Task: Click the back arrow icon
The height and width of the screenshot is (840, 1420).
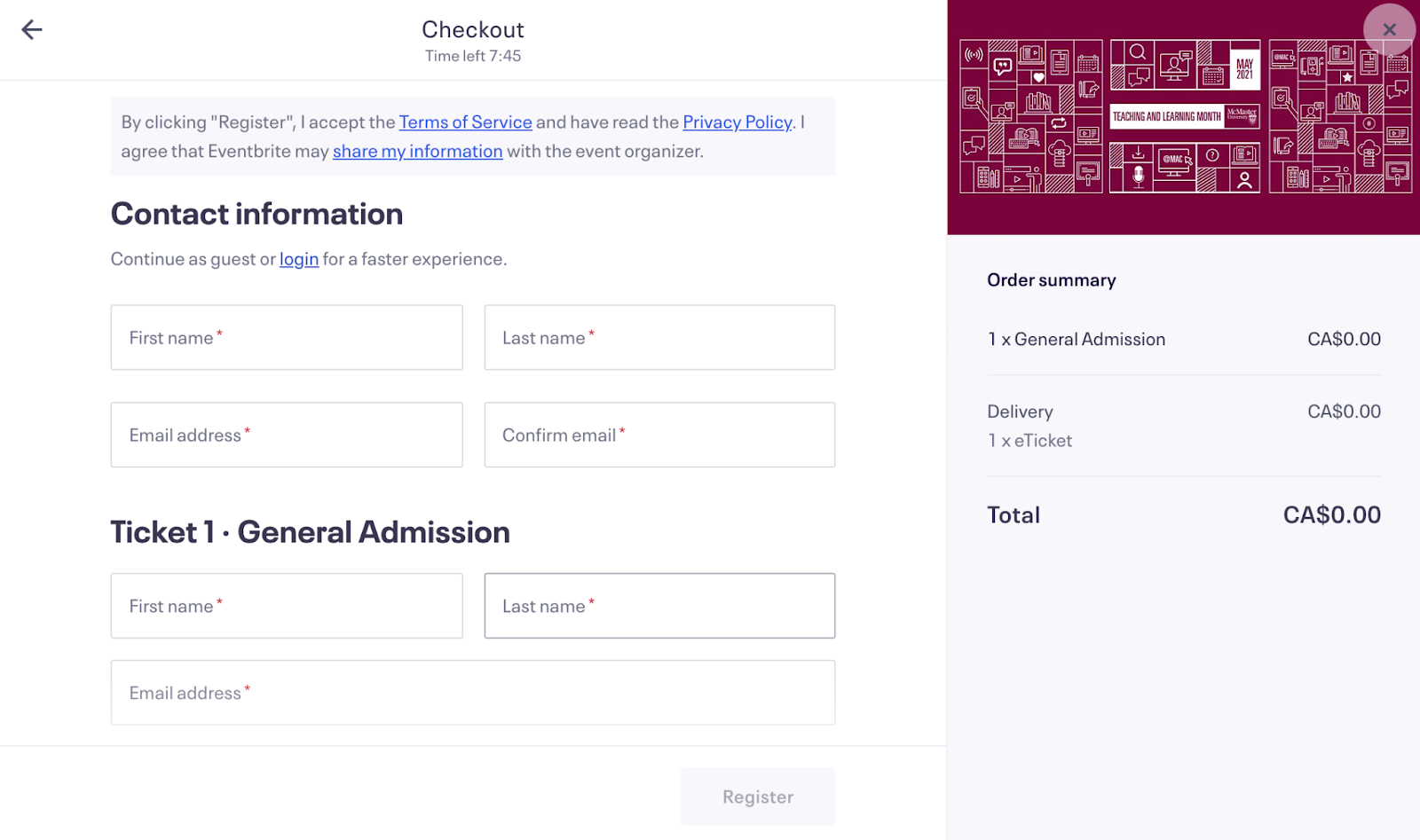Action: 32,30
